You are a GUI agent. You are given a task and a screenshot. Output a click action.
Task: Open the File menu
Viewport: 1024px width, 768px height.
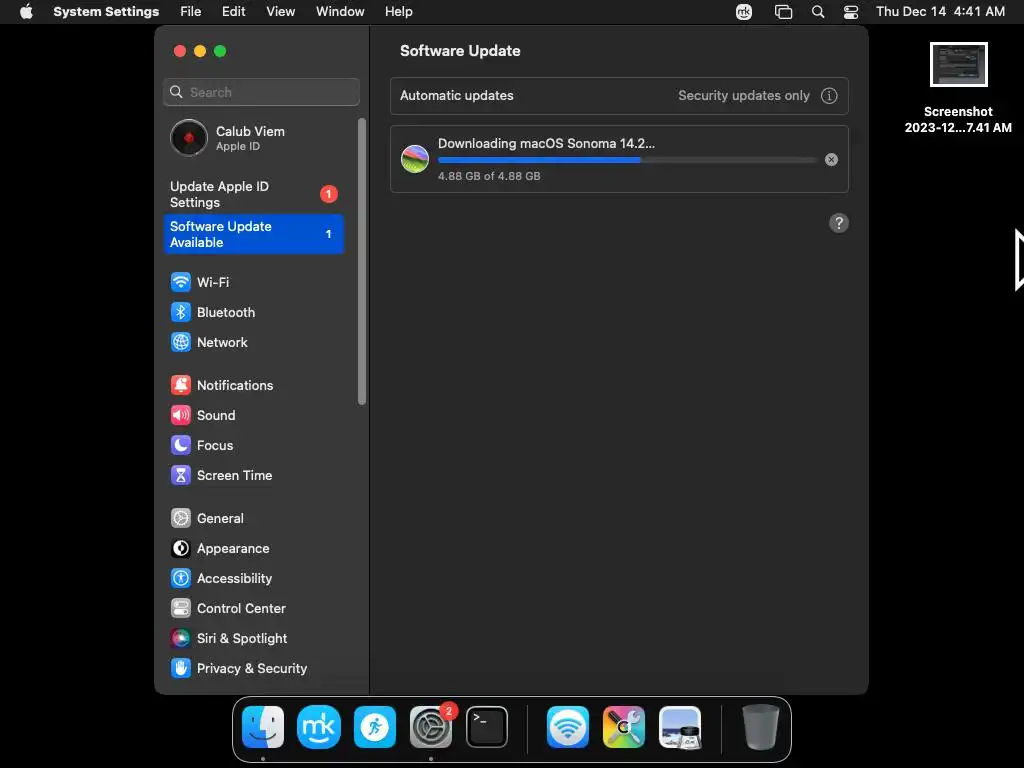(x=191, y=12)
